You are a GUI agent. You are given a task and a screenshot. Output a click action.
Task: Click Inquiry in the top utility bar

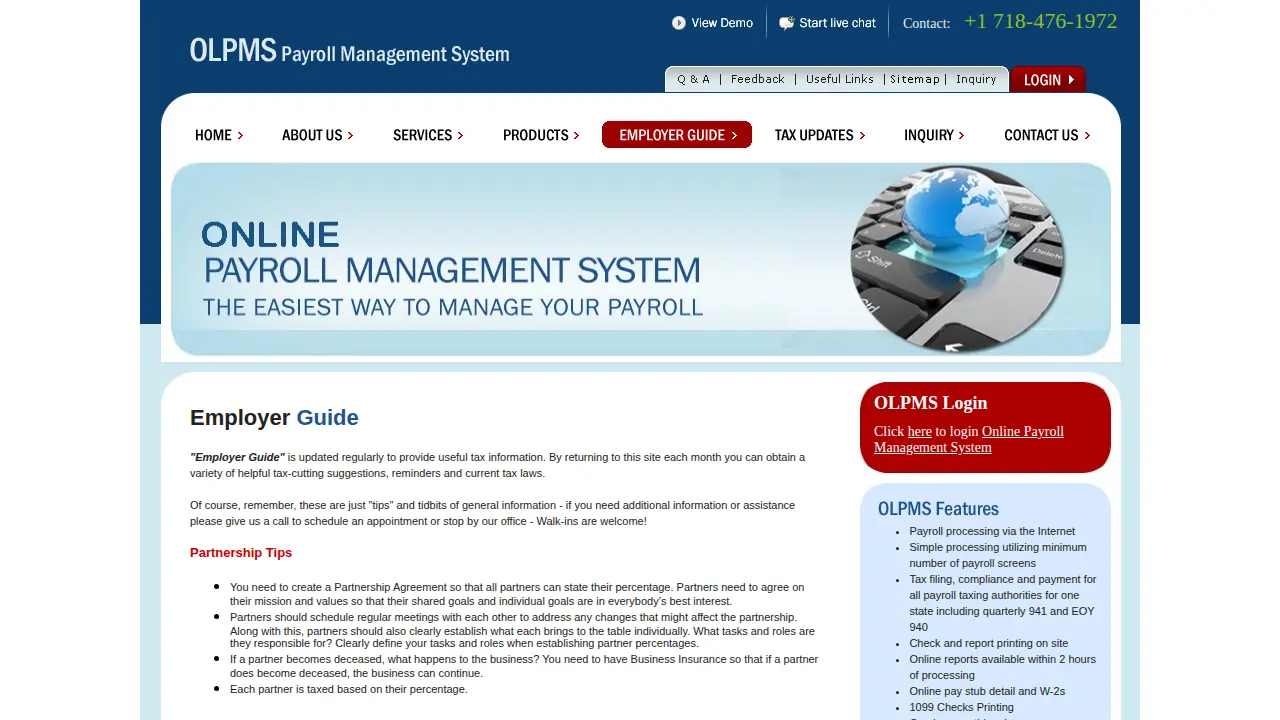[x=976, y=79]
